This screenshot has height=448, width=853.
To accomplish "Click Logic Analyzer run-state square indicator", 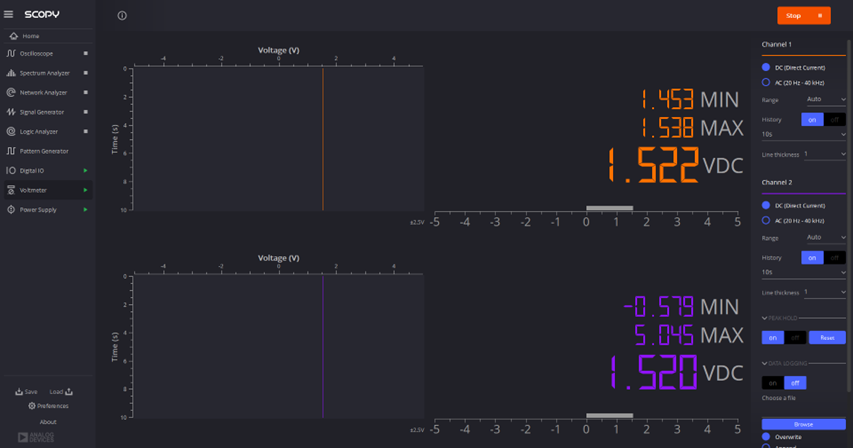I will point(85,132).
